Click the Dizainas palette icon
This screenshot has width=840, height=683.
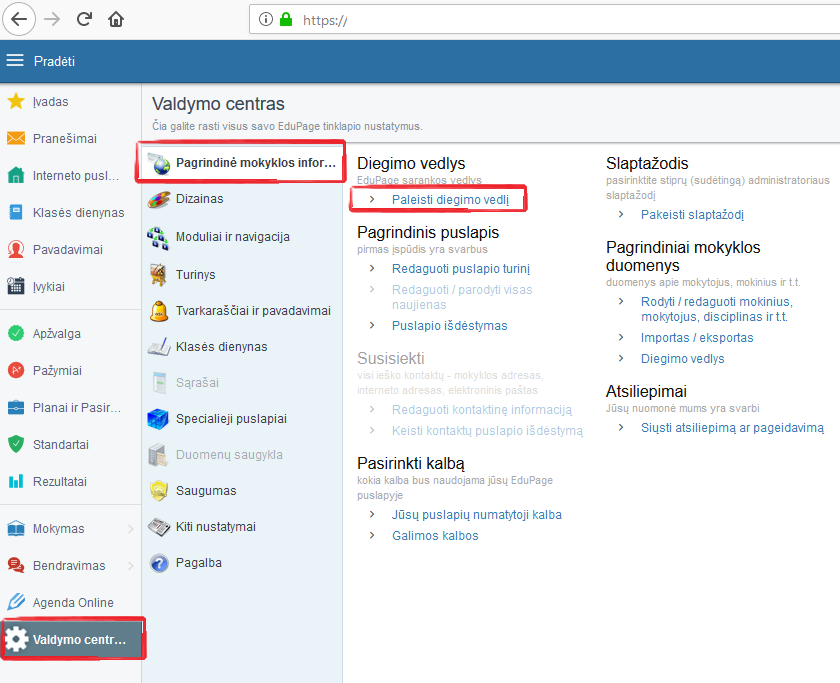(159, 200)
